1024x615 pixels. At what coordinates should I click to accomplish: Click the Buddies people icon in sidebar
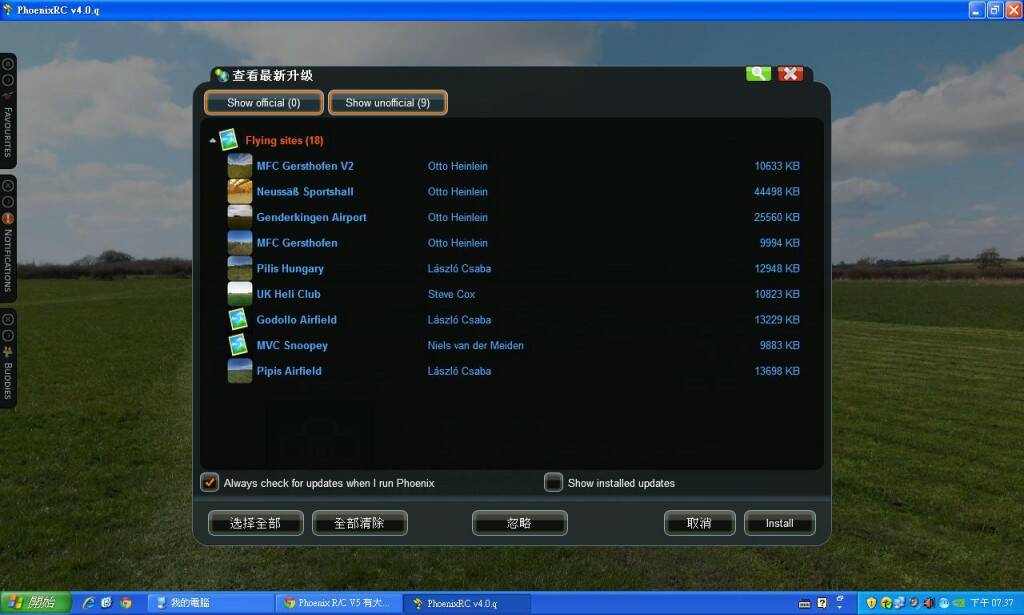tap(8, 352)
